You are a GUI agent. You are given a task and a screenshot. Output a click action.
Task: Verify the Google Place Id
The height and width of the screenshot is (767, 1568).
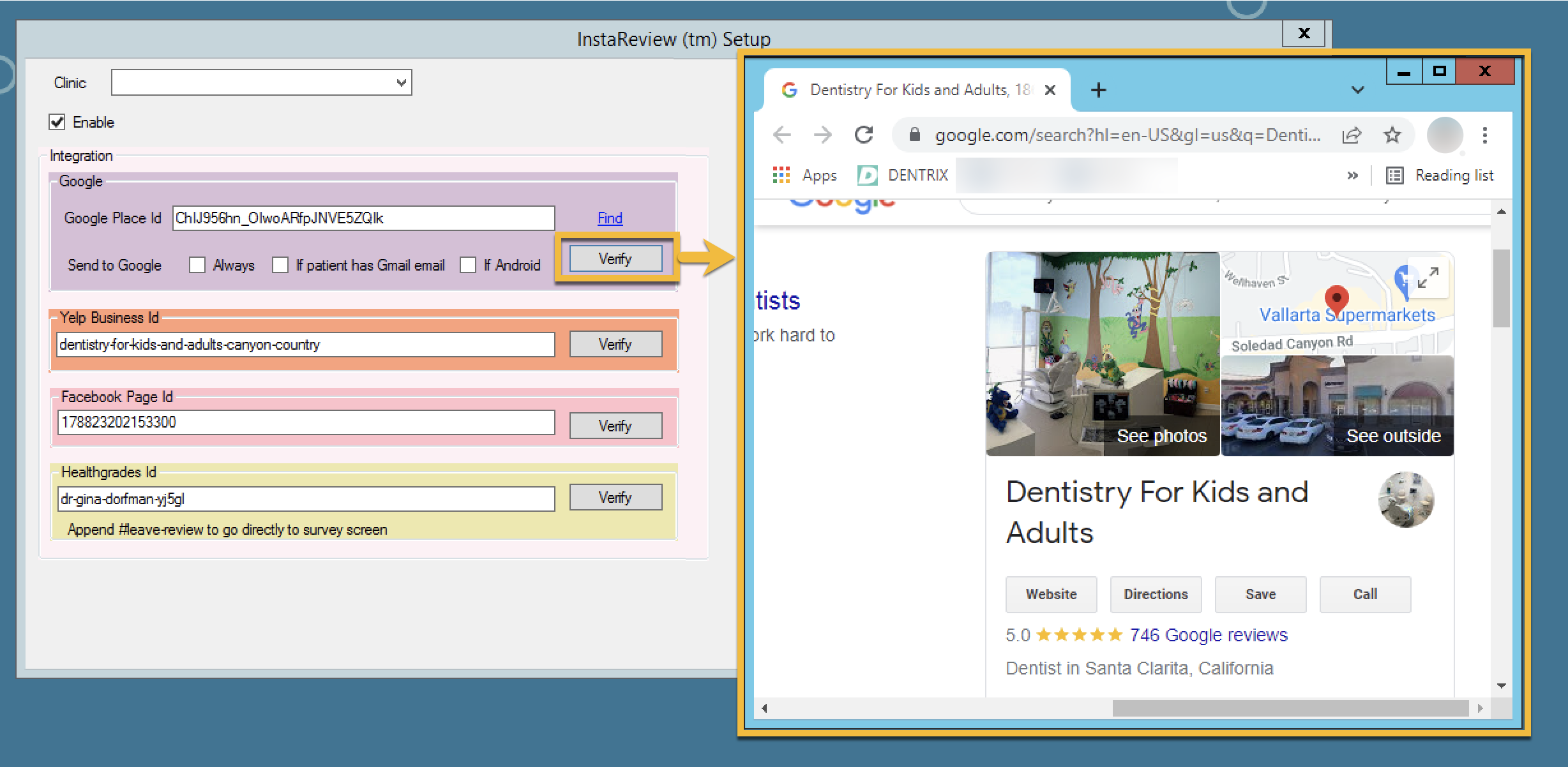click(x=615, y=258)
